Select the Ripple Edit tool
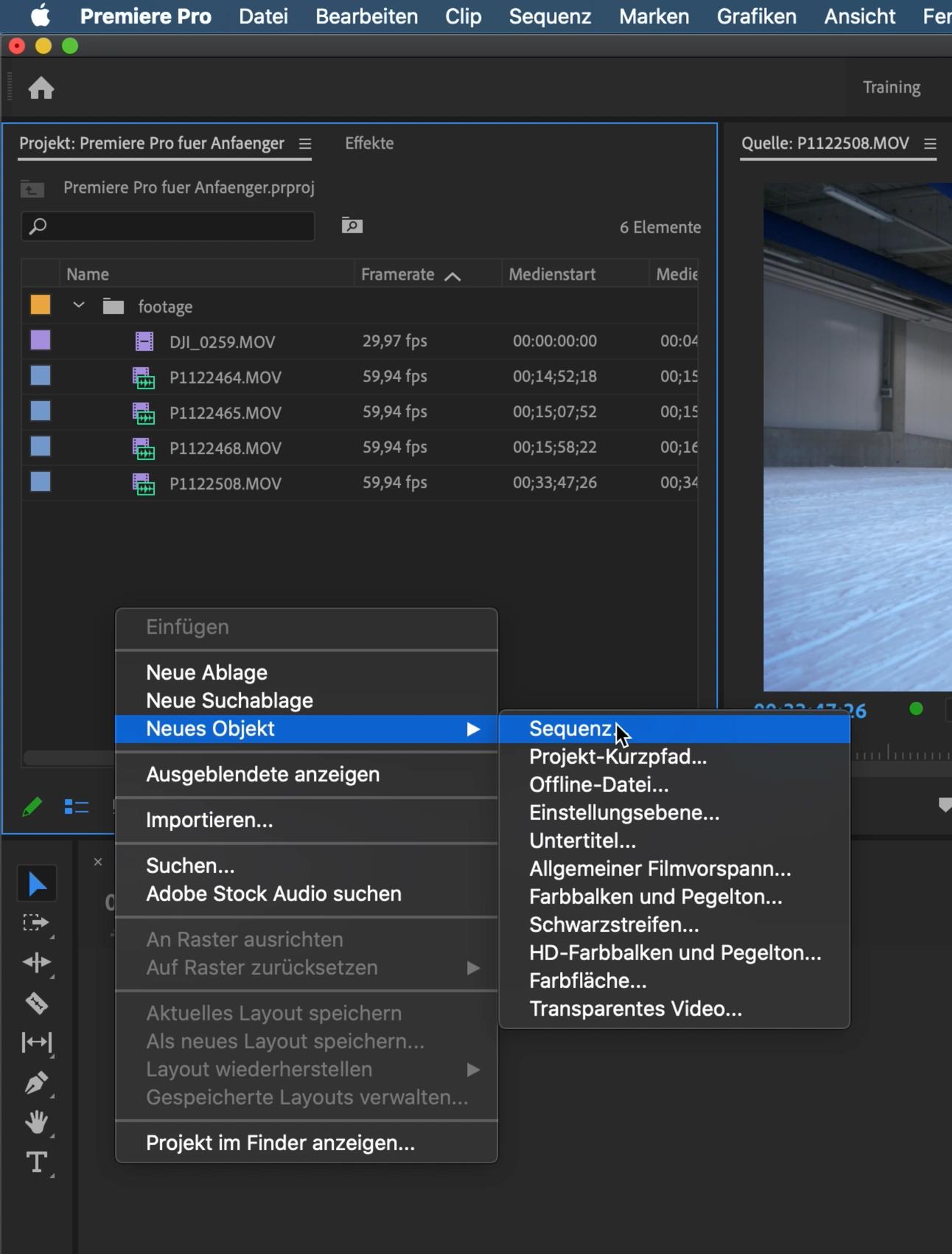The height and width of the screenshot is (1254, 952). [36, 963]
